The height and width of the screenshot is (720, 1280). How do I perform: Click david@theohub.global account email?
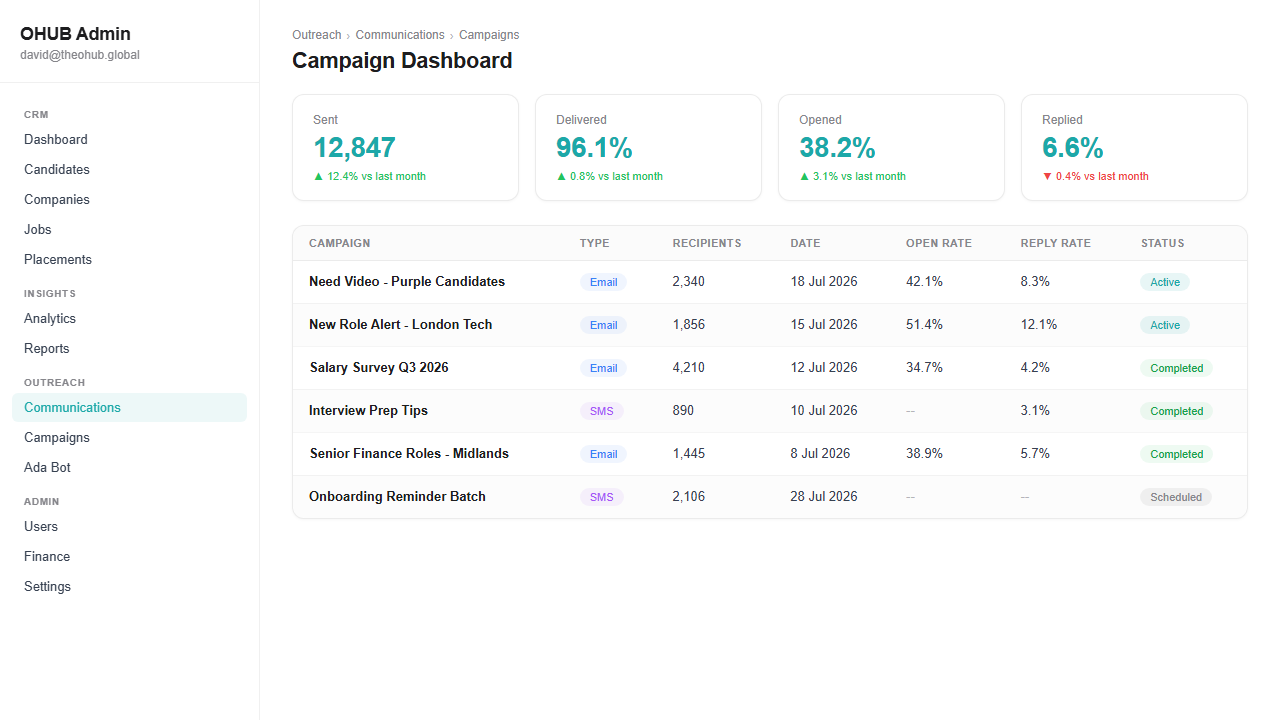pos(80,55)
